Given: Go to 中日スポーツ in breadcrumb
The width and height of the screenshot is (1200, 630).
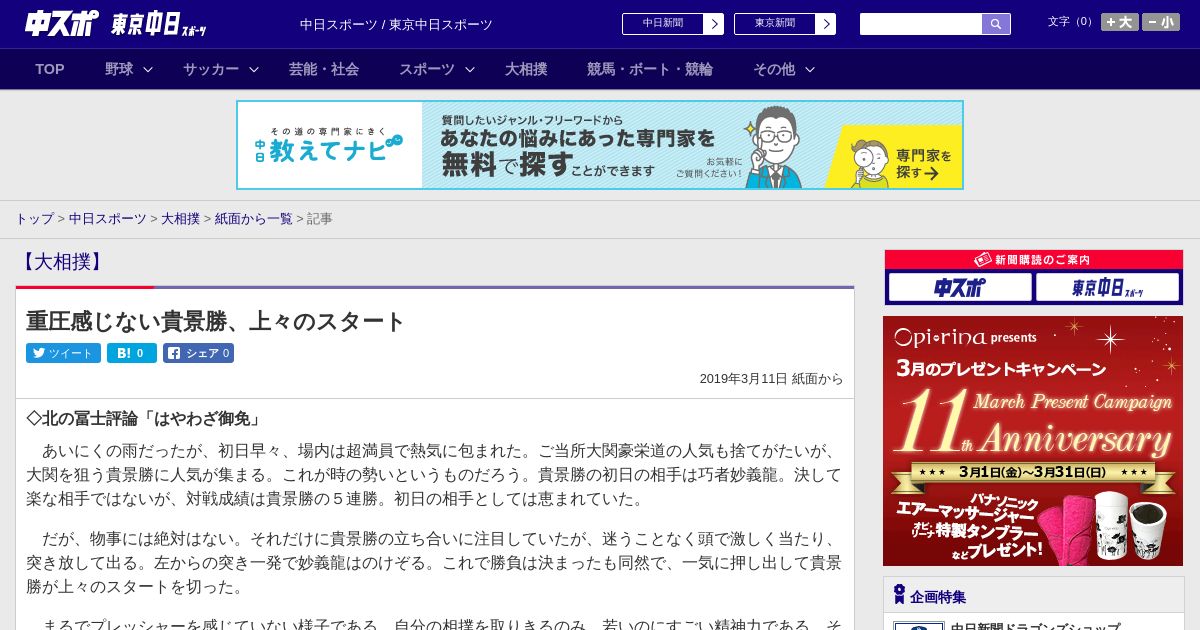Looking at the screenshot, I should click(108, 218).
